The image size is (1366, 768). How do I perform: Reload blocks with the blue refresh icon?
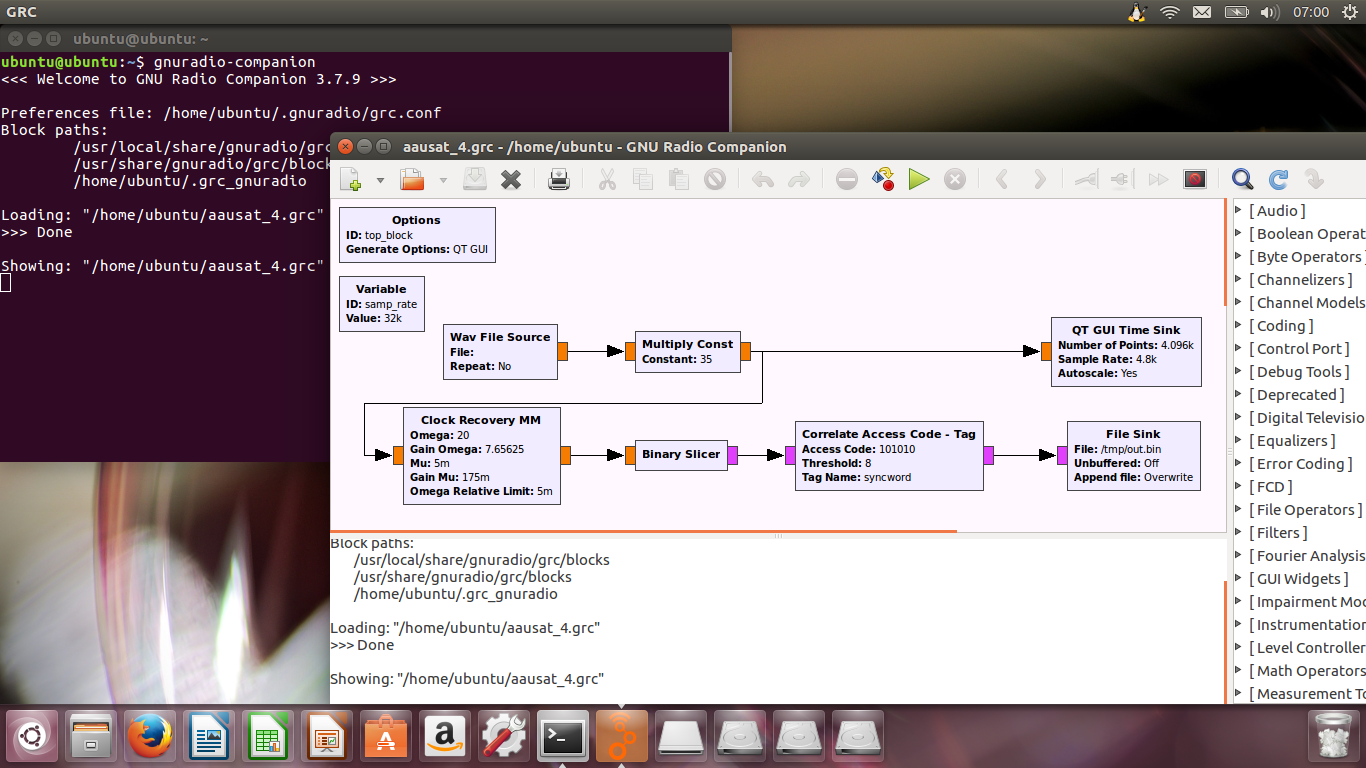(x=1278, y=180)
